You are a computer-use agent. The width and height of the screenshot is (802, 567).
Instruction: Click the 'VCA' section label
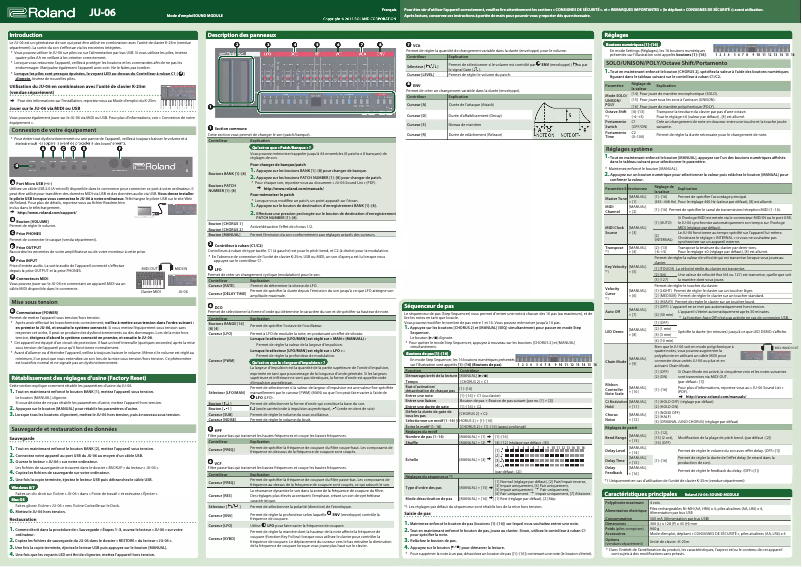click(413, 45)
